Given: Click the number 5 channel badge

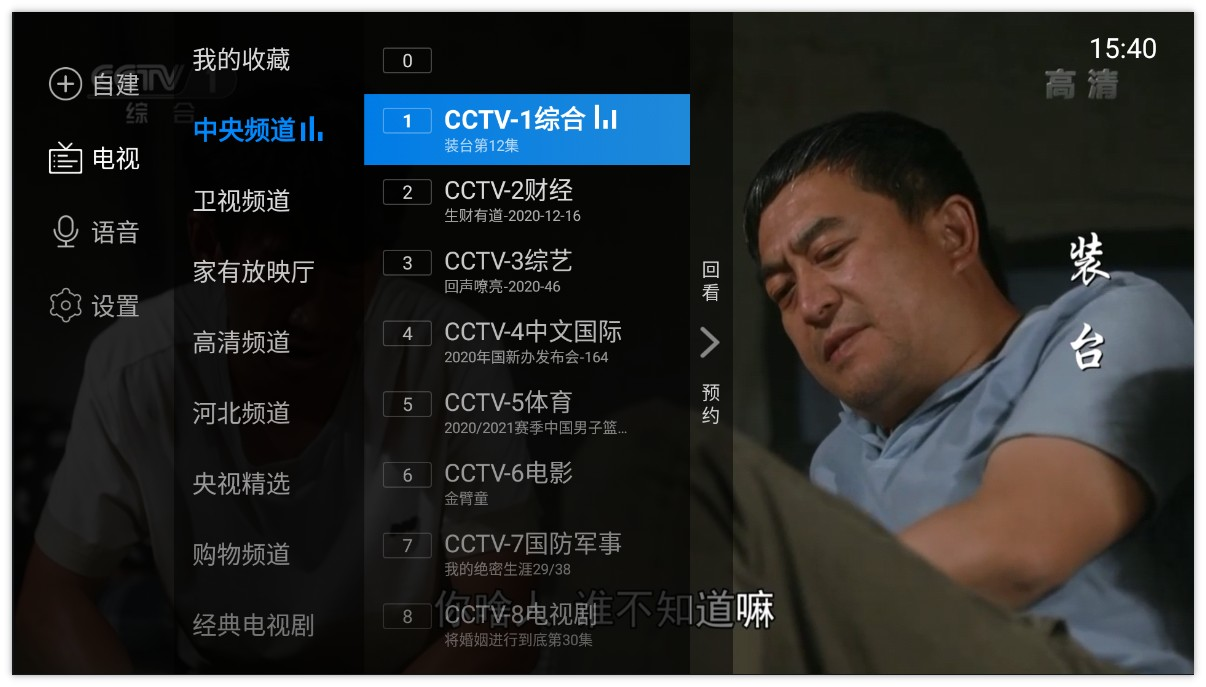Looking at the screenshot, I should coord(407,405).
